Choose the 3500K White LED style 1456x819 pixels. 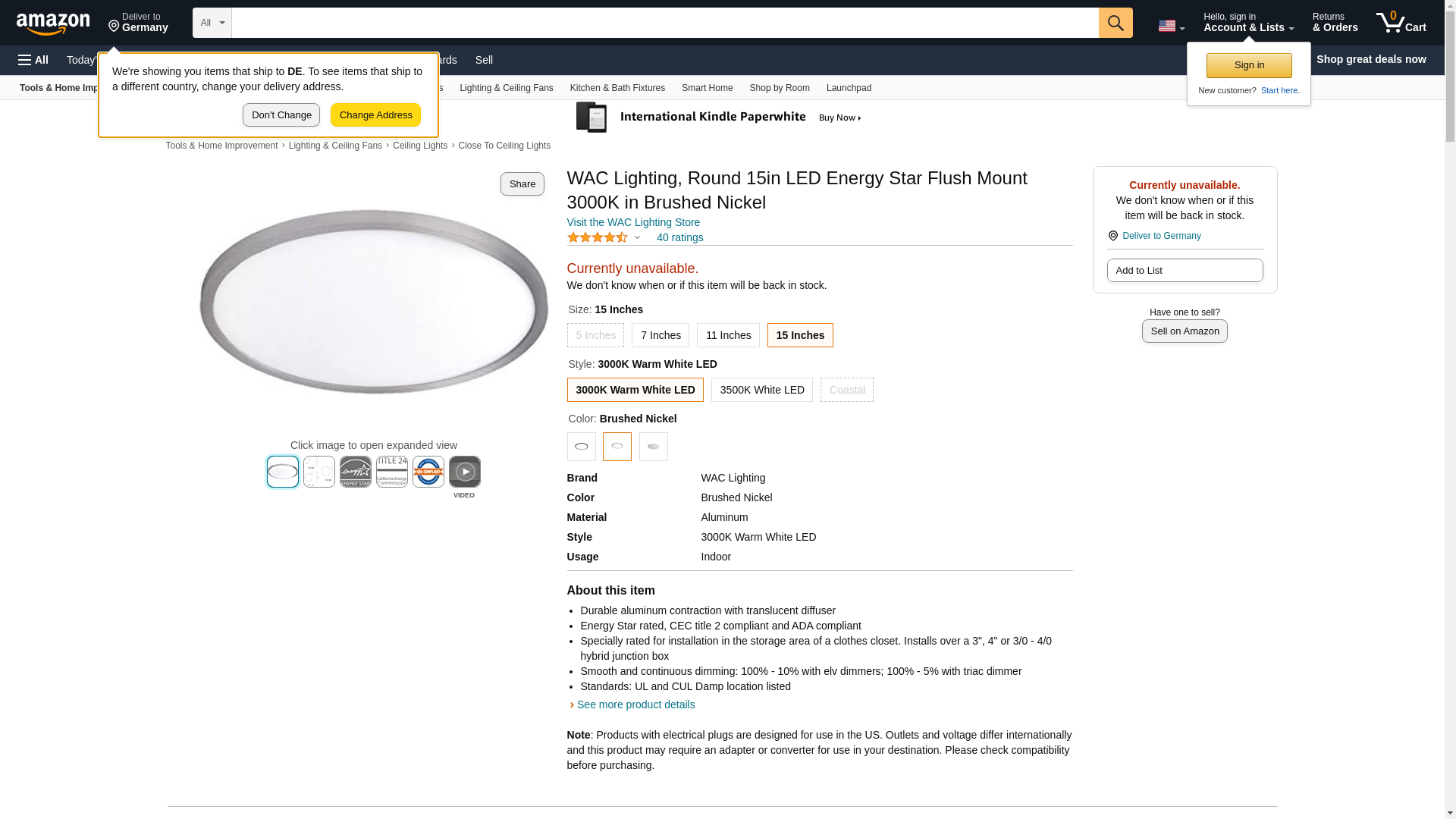[x=761, y=390]
